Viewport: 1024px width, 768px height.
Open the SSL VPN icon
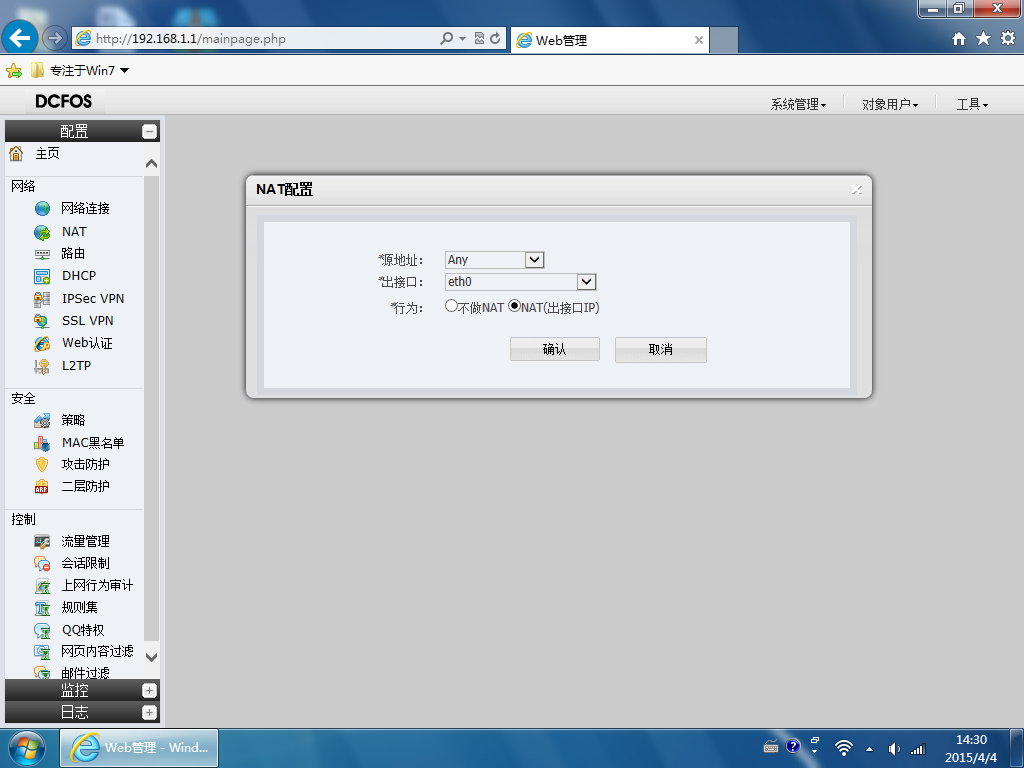tap(42, 321)
